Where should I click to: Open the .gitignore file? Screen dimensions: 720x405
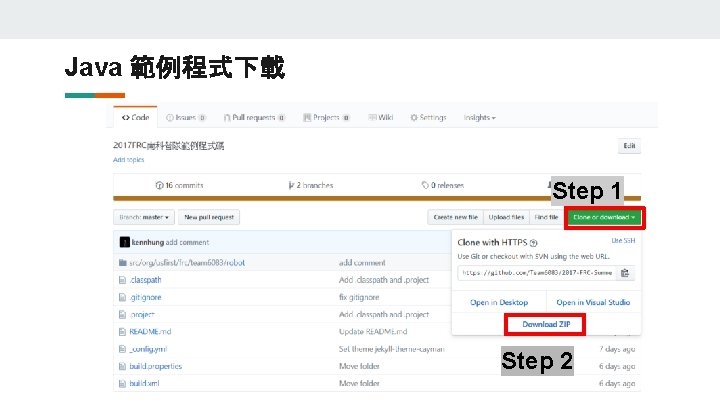[x=145, y=297]
